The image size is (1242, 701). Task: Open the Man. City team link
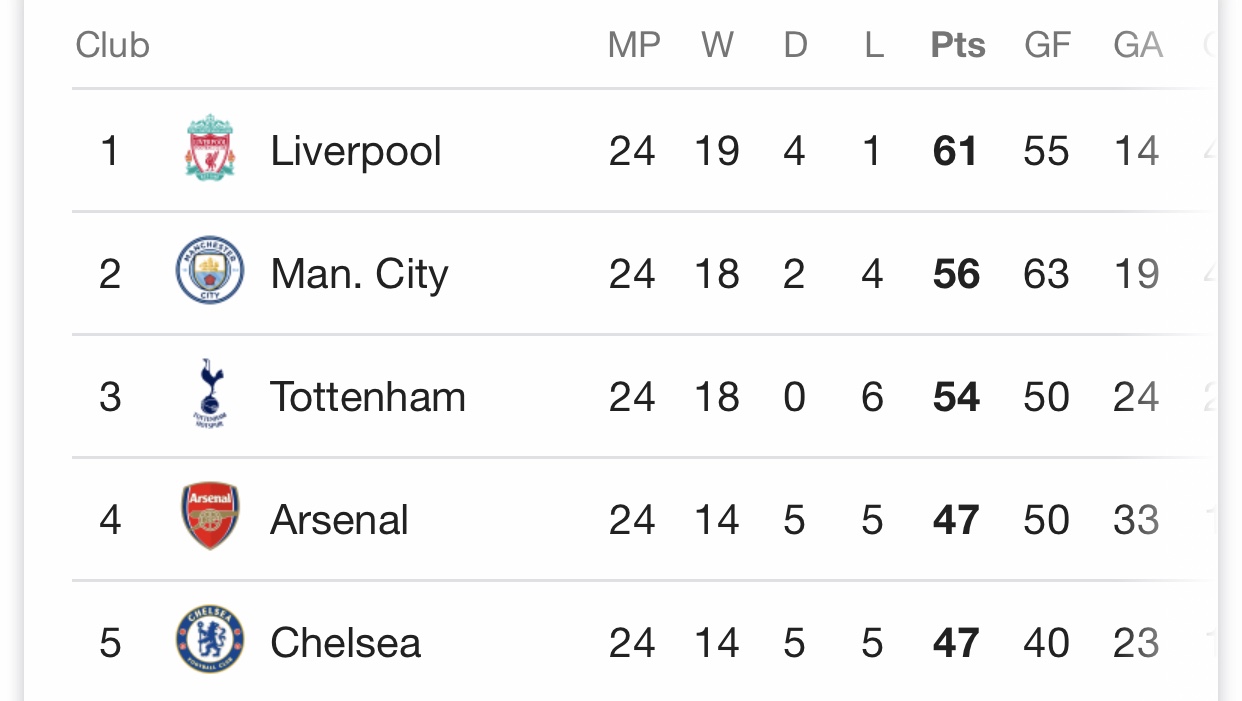point(359,275)
